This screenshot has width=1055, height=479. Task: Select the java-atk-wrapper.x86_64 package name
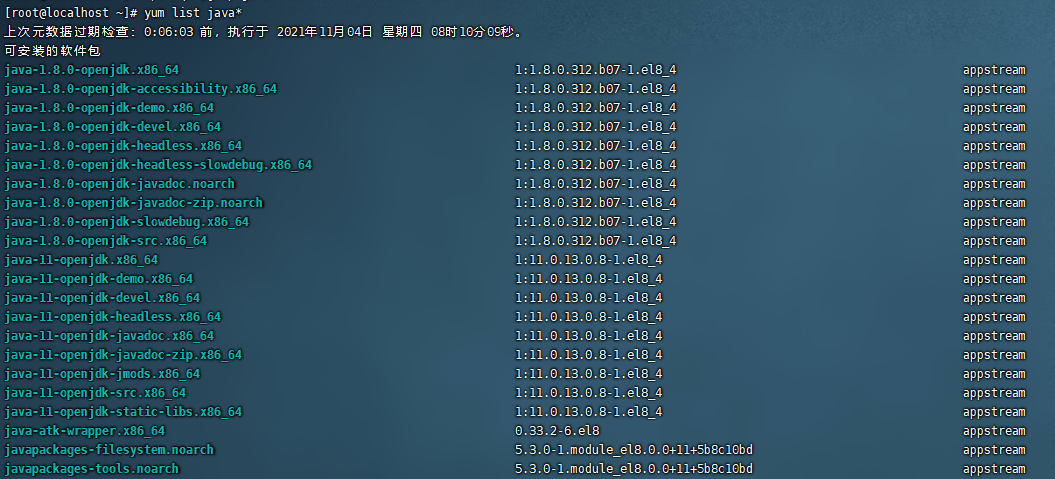tap(85, 431)
